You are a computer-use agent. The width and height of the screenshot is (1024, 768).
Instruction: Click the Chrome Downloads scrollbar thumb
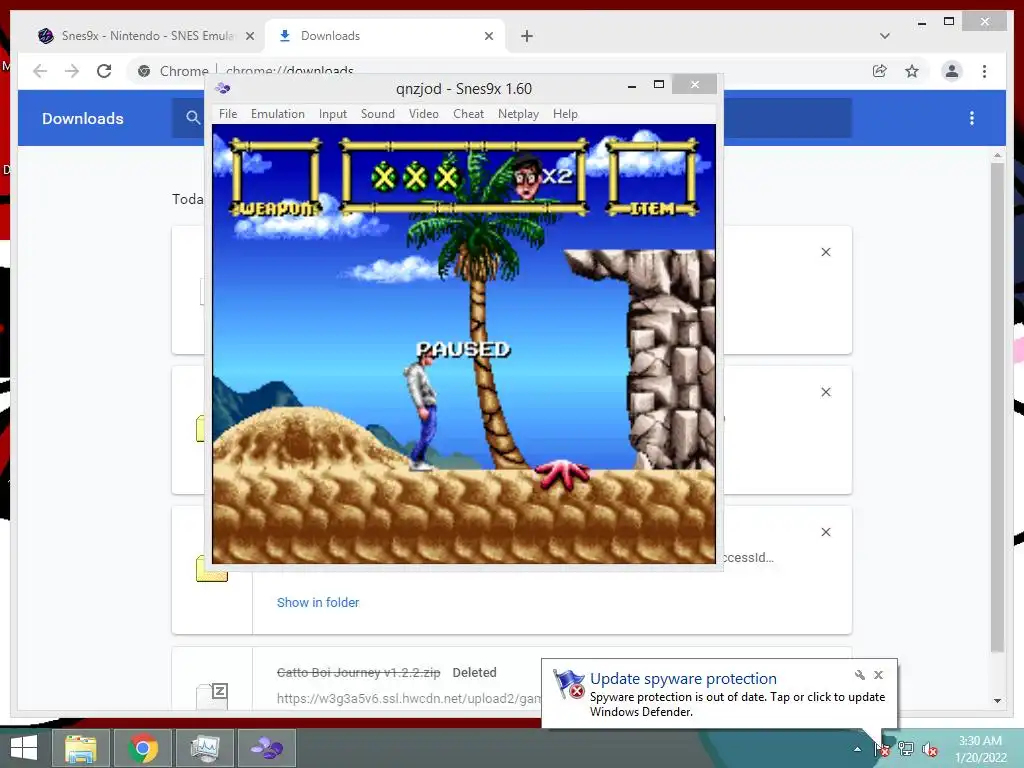[x=997, y=408]
